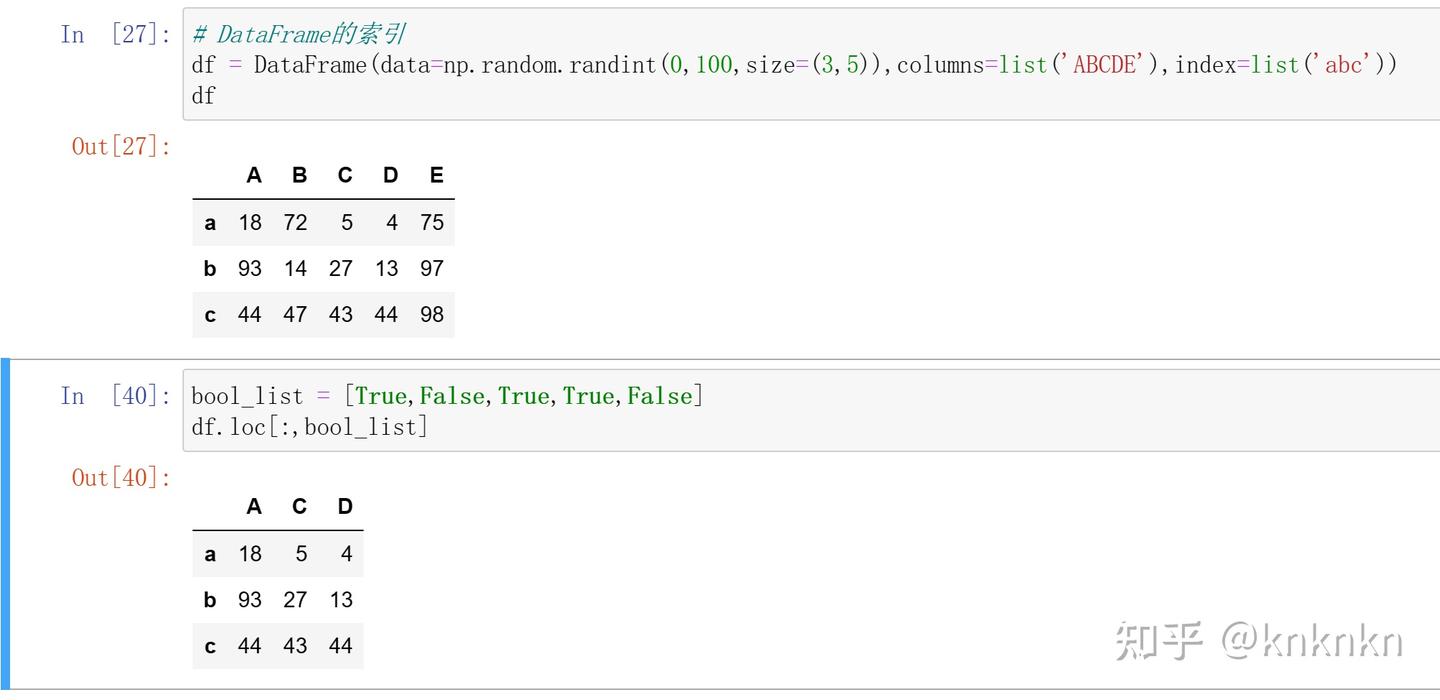
Task: Click the value 97 in the first table
Action: pyautogui.click(x=432, y=268)
